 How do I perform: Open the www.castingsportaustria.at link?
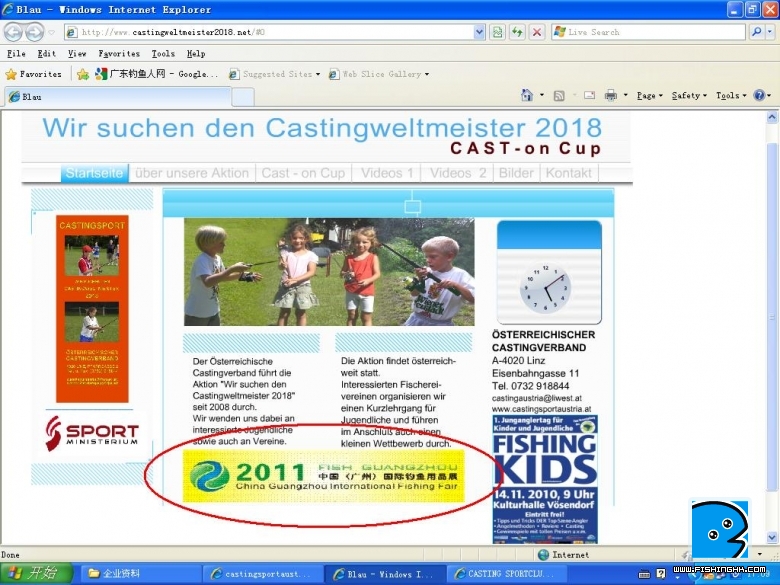click(541, 409)
